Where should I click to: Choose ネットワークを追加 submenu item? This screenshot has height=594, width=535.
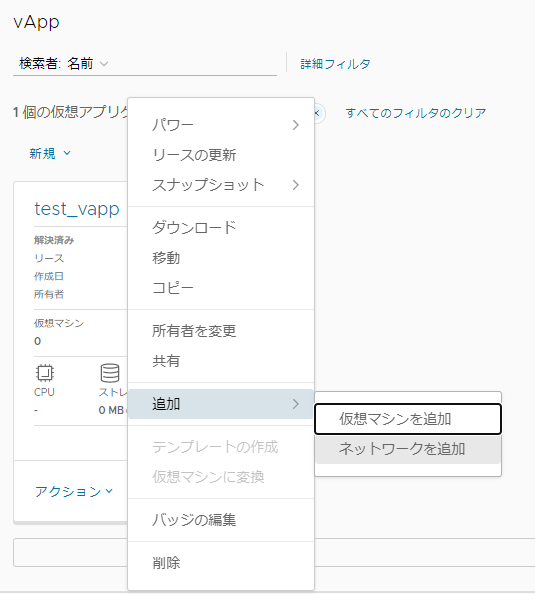click(x=408, y=449)
